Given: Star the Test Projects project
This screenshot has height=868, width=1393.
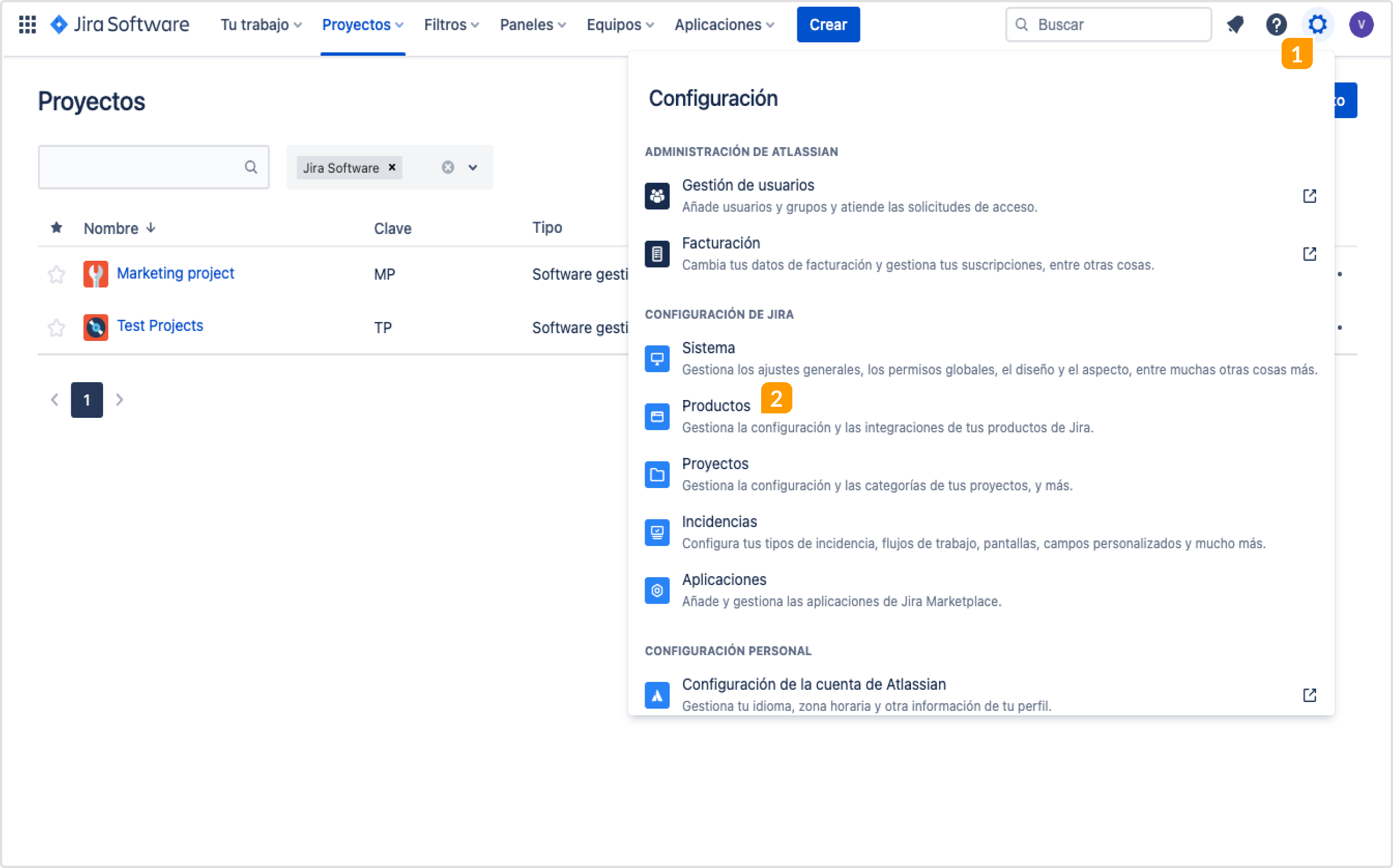Looking at the screenshot, I should point(56,327).
